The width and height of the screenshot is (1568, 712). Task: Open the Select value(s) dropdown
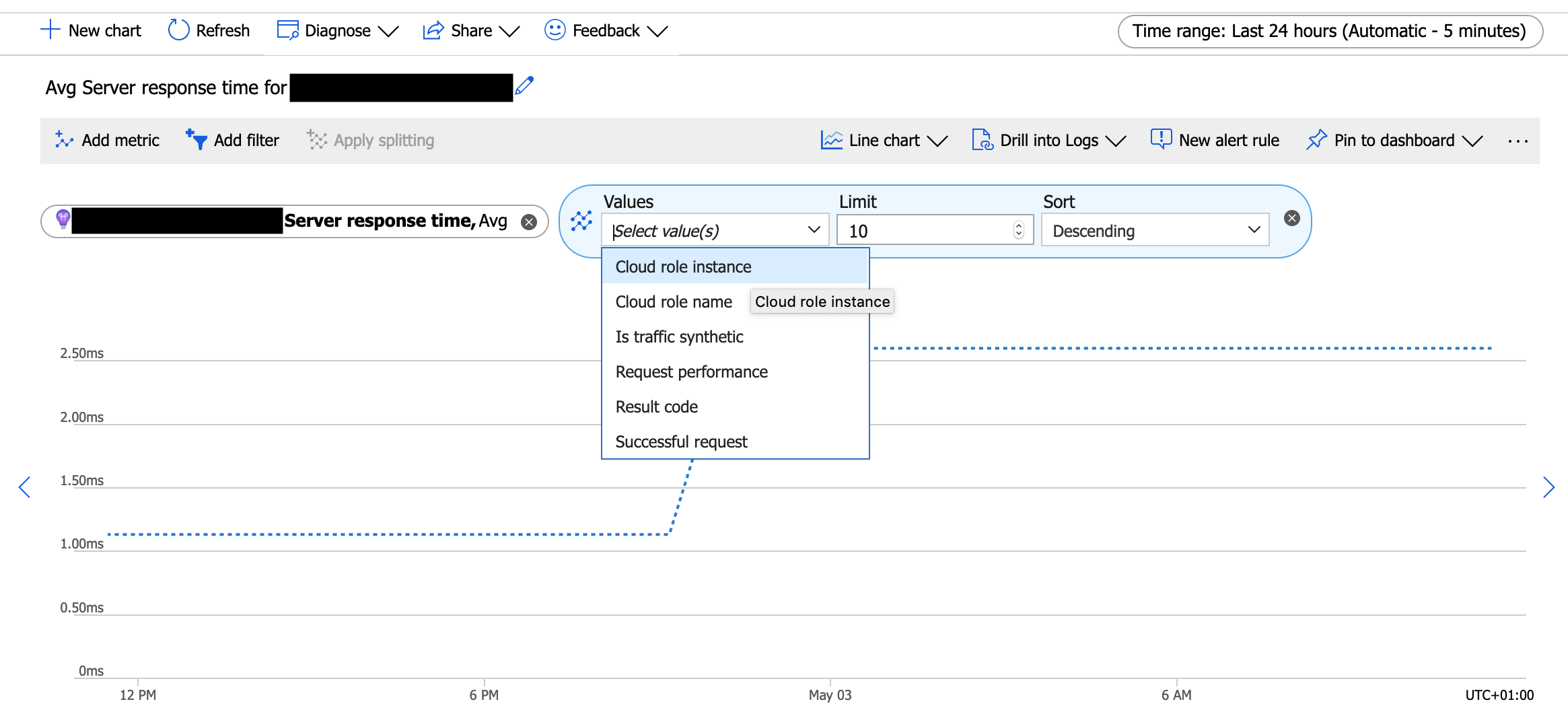pos(715,230)
